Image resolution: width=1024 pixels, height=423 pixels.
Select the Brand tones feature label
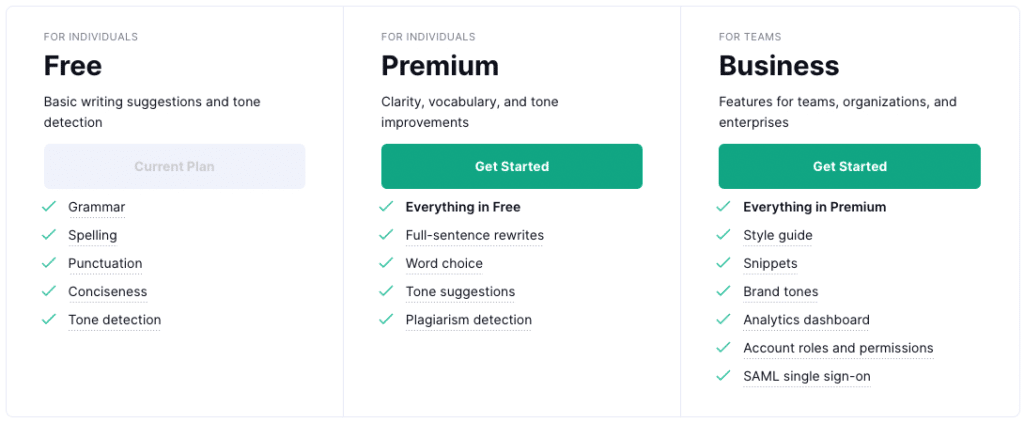pyautogui.click(x=780, y=292)
